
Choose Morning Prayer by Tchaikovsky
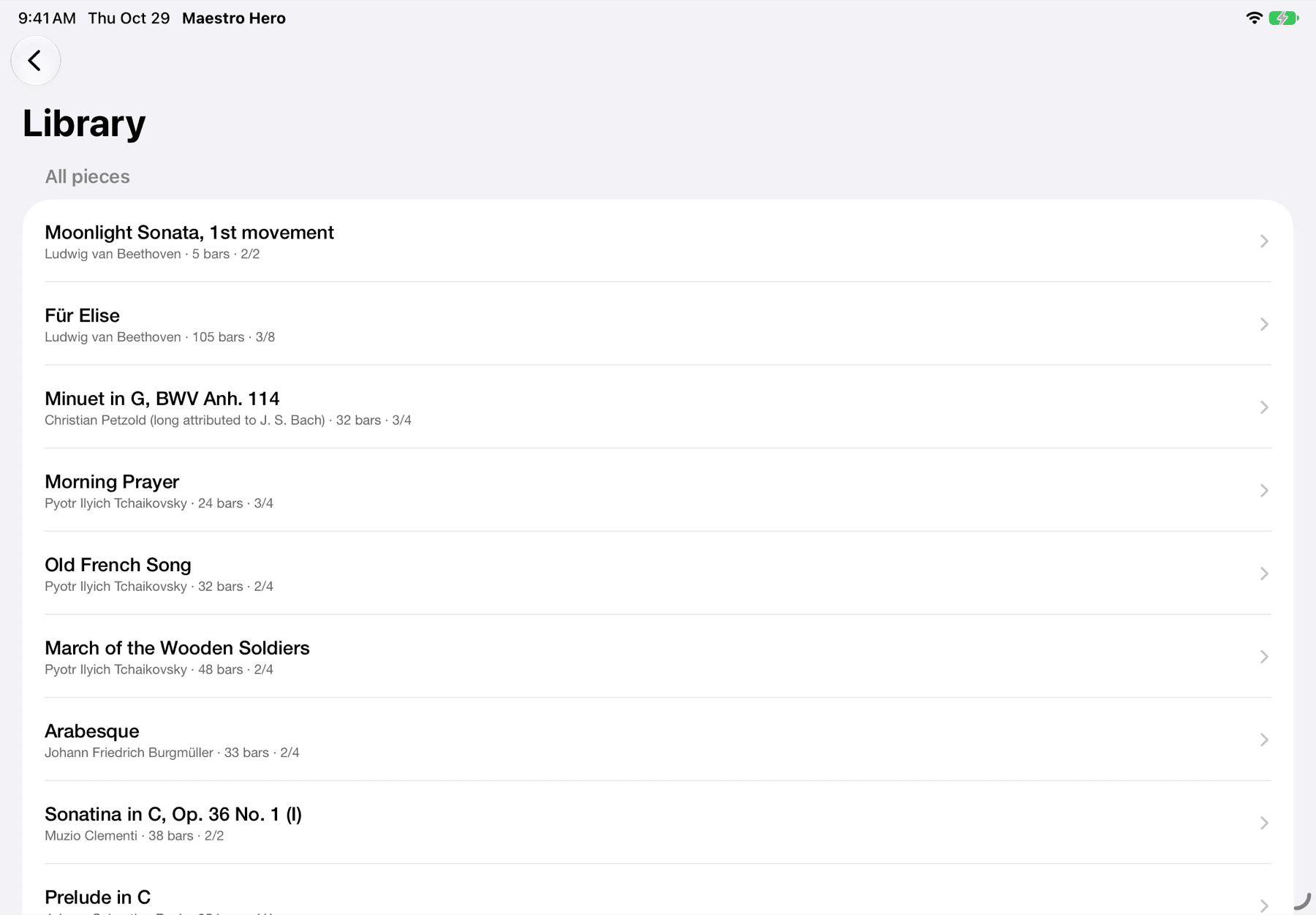(x=657, y=491)
